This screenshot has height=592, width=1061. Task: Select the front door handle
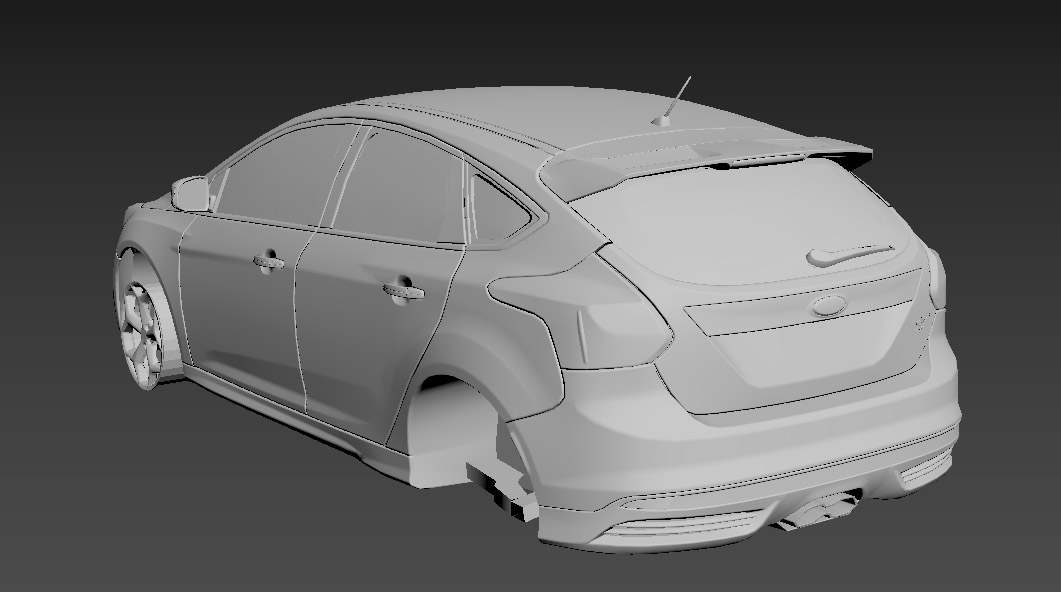coord(268,262)
